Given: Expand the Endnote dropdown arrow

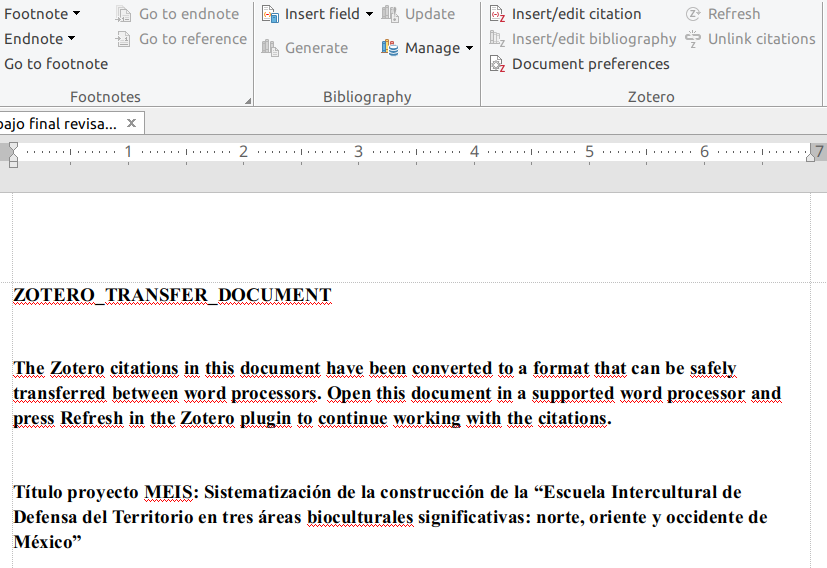Looking at the screenshot, I should point(71,40).
